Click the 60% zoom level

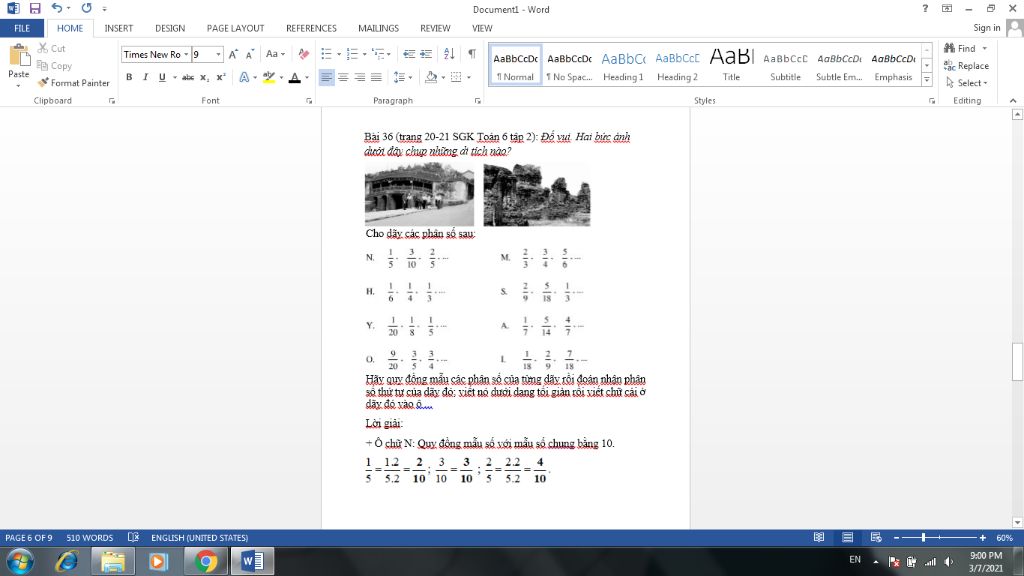coord(1004,537)
